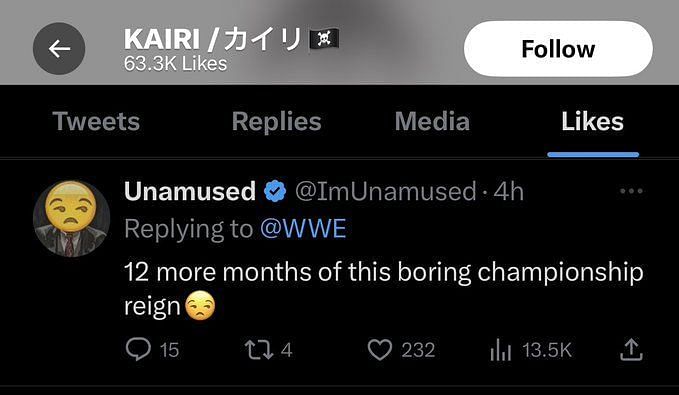Follow the KAIRI account
Screen dimensions: 679x395
coord(558,49)
